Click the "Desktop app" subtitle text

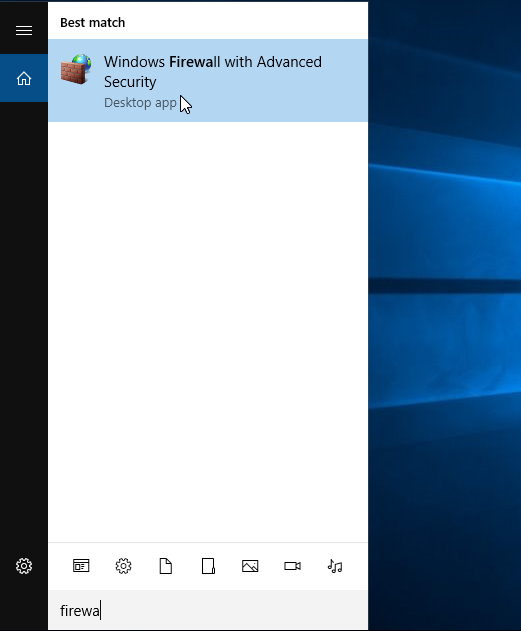point(140,103)
